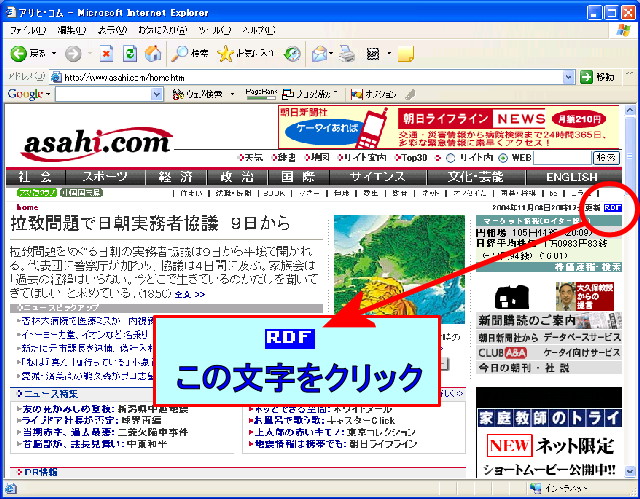The width and height of the screenshot is (640, 499).
Task: Refresh the page with green arrows icon
Action: pyautogui.click(x=130, y=53)
